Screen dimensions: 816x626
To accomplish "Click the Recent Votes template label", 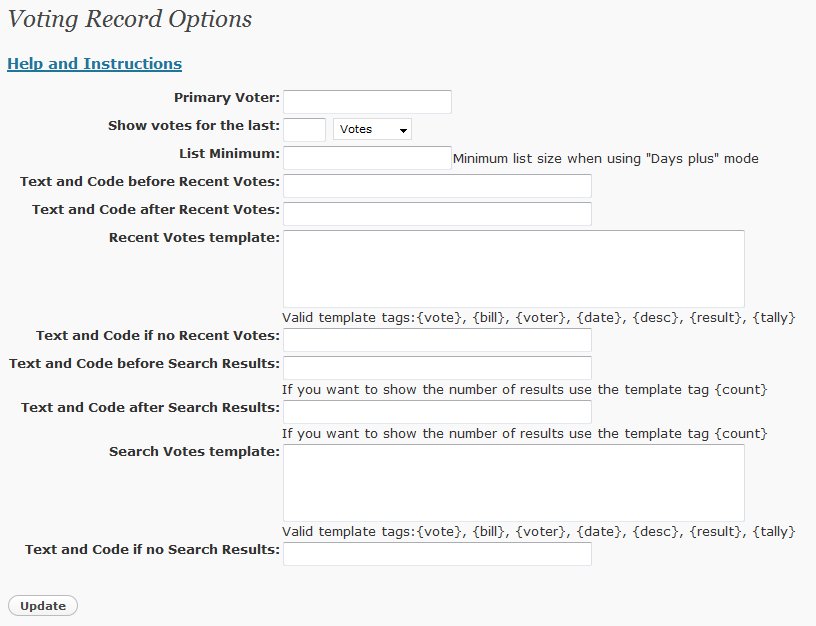I will tap(194, 237).
